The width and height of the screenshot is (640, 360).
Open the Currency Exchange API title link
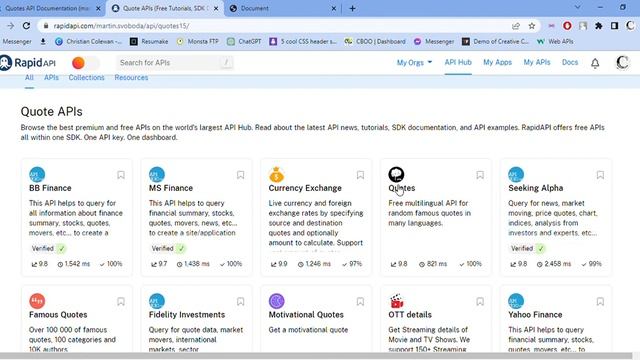point(305,188)
